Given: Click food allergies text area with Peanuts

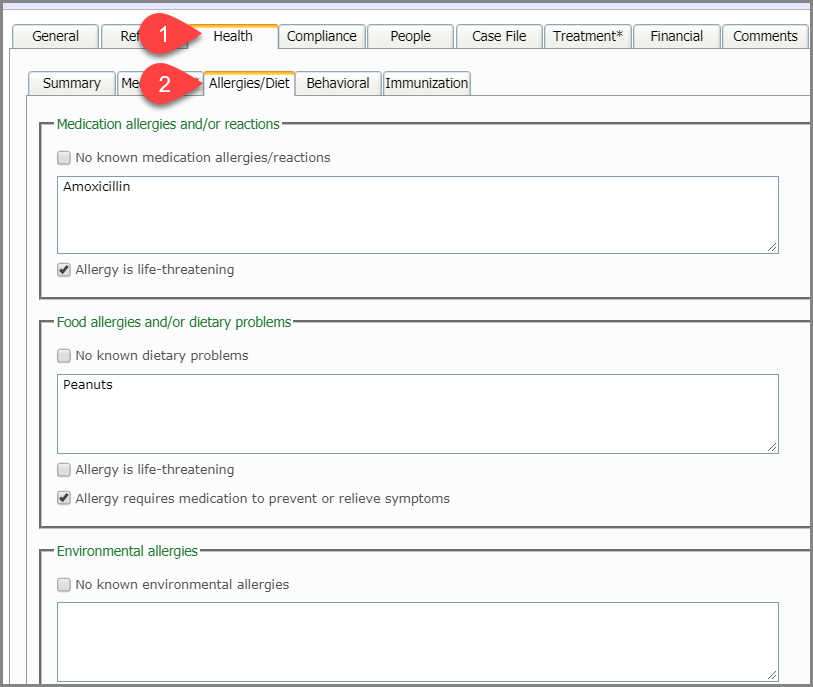Looking at the screenshot, I should [418, 414].
